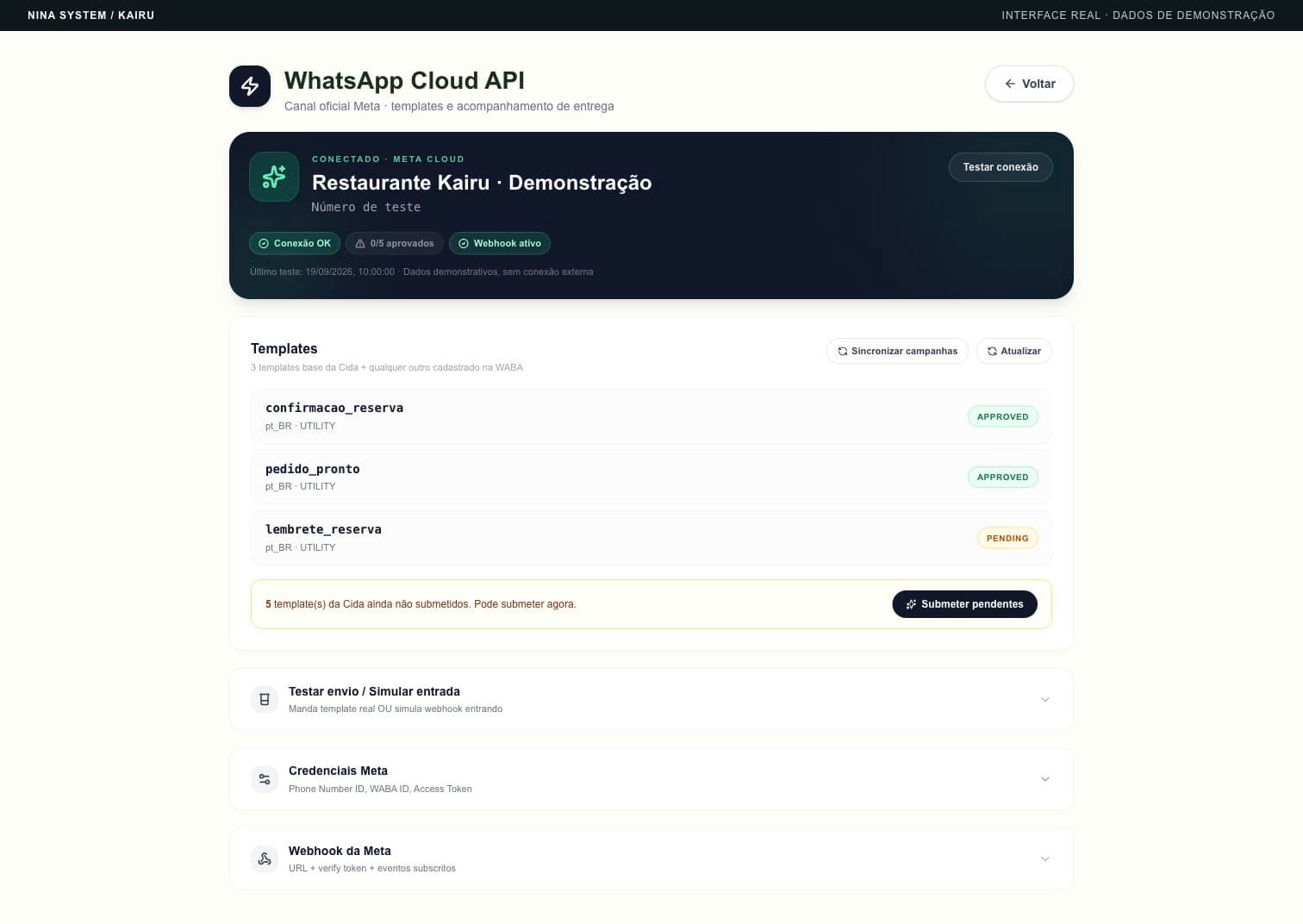Screen dimensions: 1303x924
Task: Click the 3 templates base da Cida subtitle
Action: pos(387,367)
